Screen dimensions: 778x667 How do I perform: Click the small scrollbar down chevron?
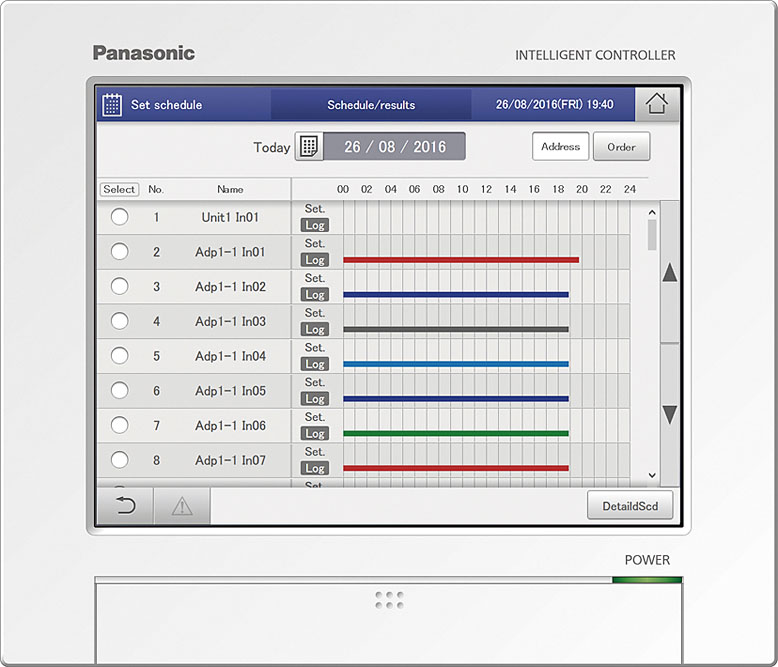point(652,476)
